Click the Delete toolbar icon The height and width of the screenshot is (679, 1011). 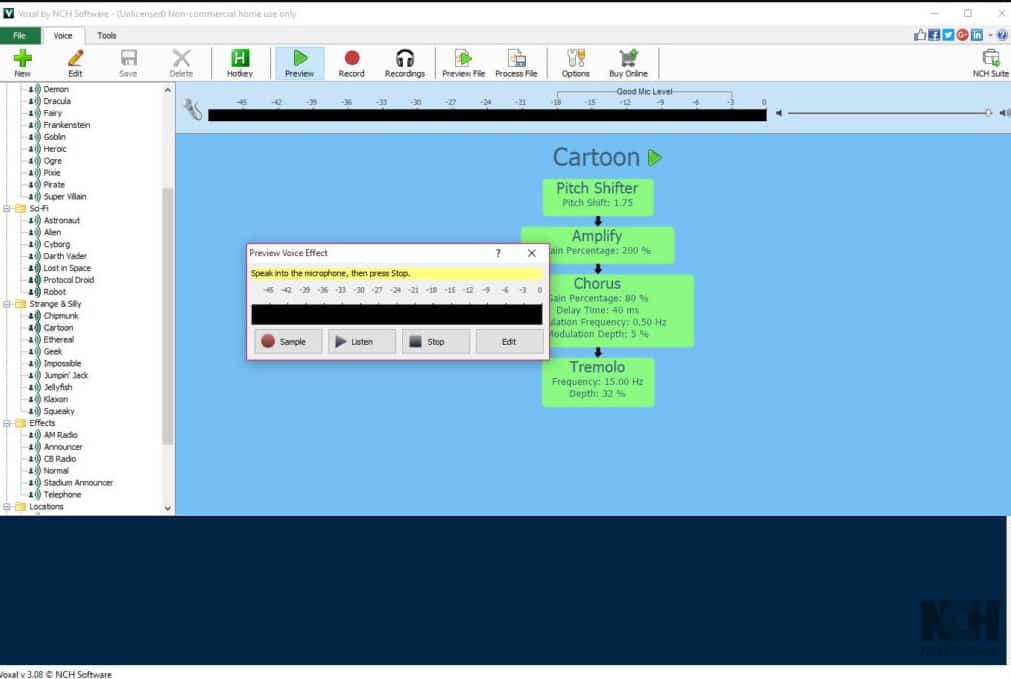181,63
